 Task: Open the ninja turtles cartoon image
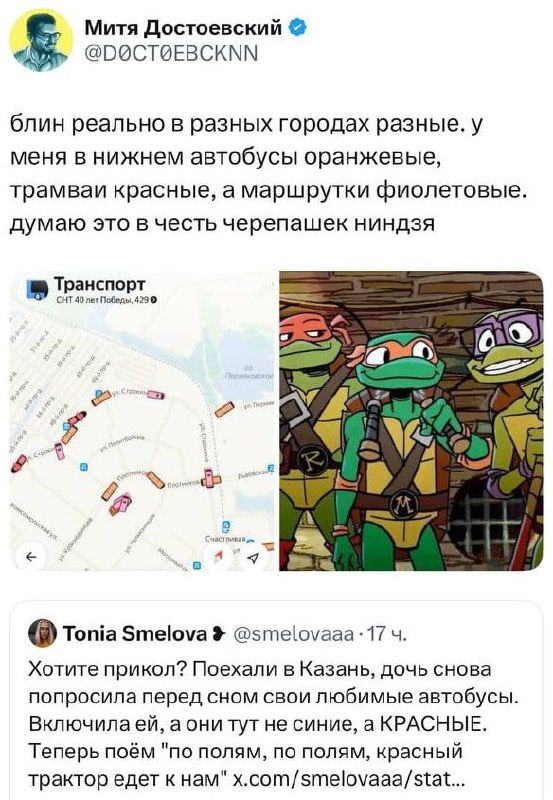tap(411, 421)
